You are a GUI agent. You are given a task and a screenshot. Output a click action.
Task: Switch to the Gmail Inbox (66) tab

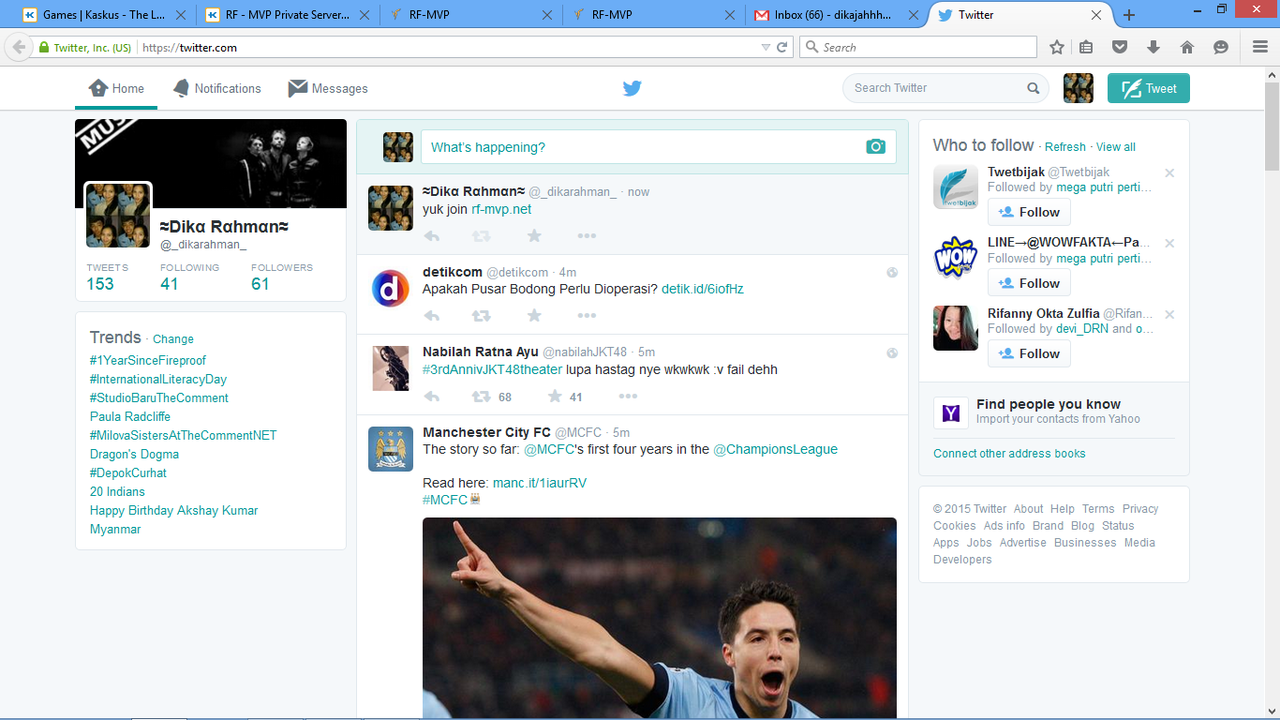click(x=836, y=15)
